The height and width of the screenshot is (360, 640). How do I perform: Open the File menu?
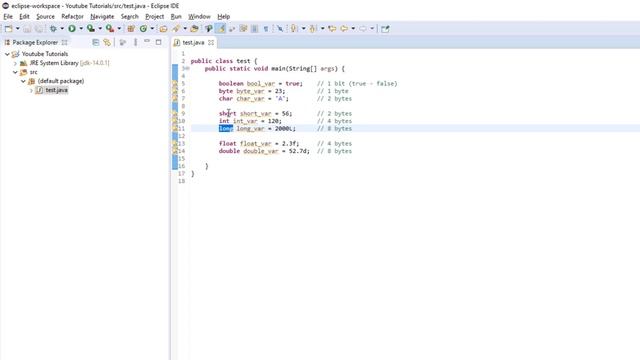[8, 16]
